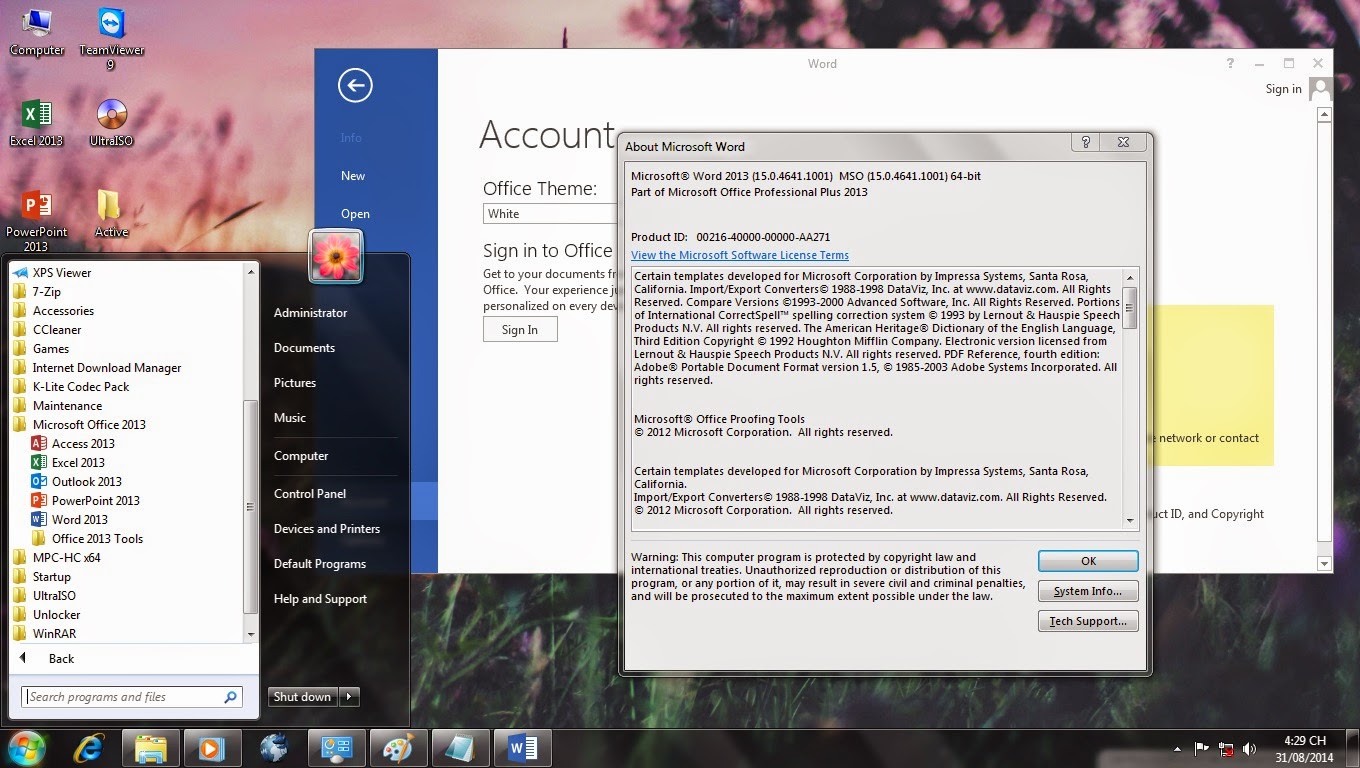Click help question mark in About dialog
Viewport: 1360px width, 768px height.
pos(1086,144)
